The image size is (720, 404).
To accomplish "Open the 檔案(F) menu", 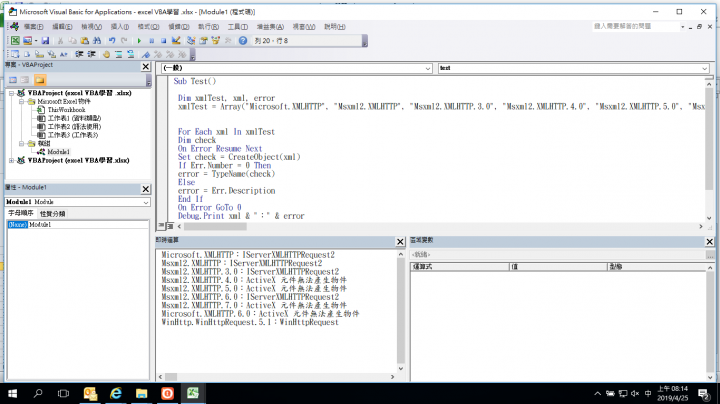I will [33, 27].
